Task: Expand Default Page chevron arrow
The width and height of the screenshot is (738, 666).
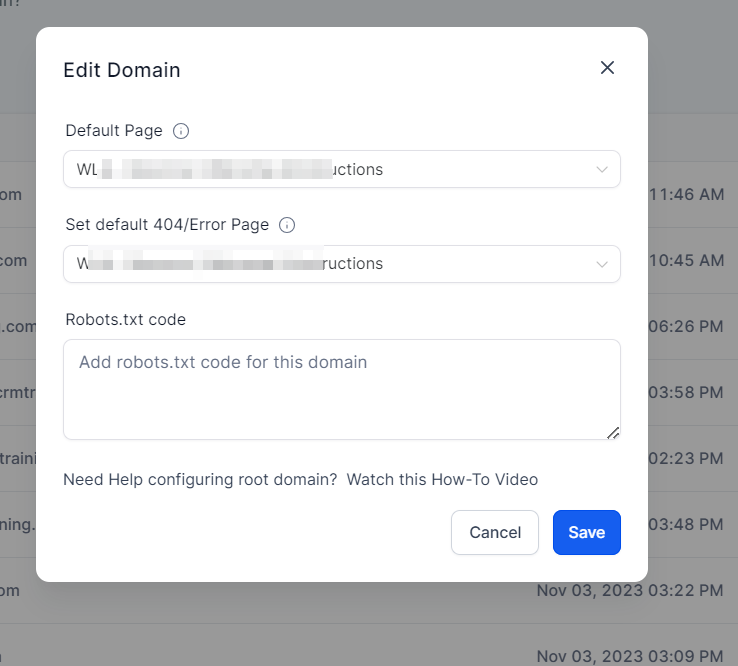Action: pyautogui.click(x=602, y=169)
